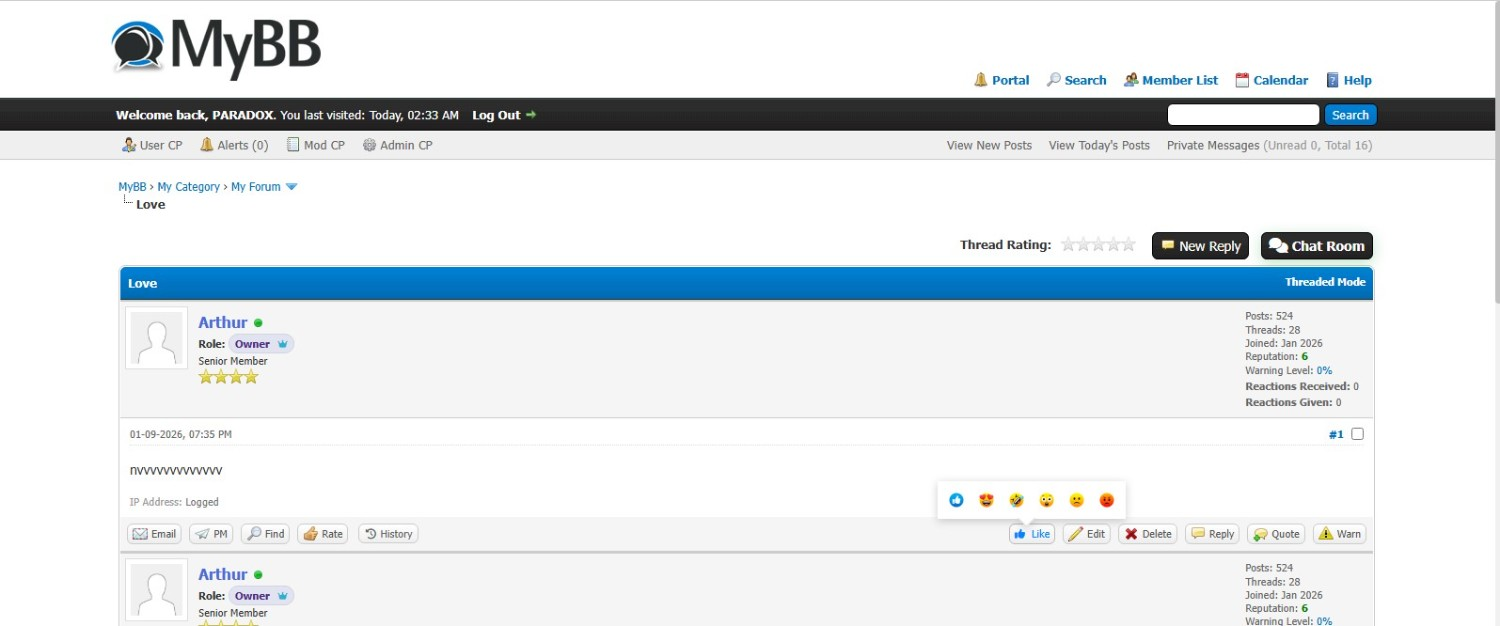This screenshot has width=1500, height=626.
Task: Click Arthur's avatar thumbnail in first post
Action: (x=157, y=338)
